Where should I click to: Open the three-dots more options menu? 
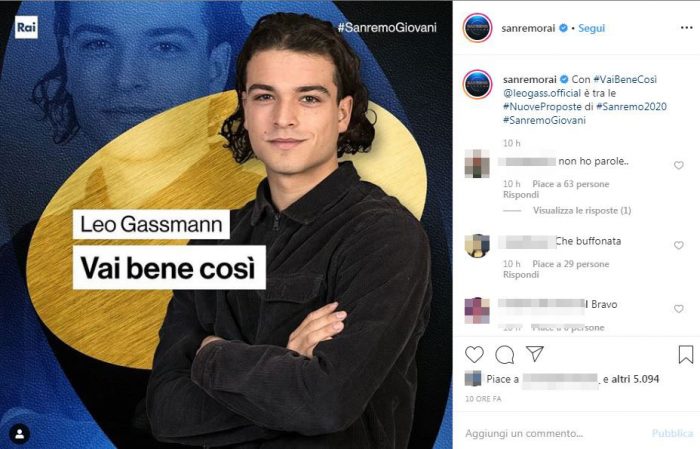pos(686,28)
